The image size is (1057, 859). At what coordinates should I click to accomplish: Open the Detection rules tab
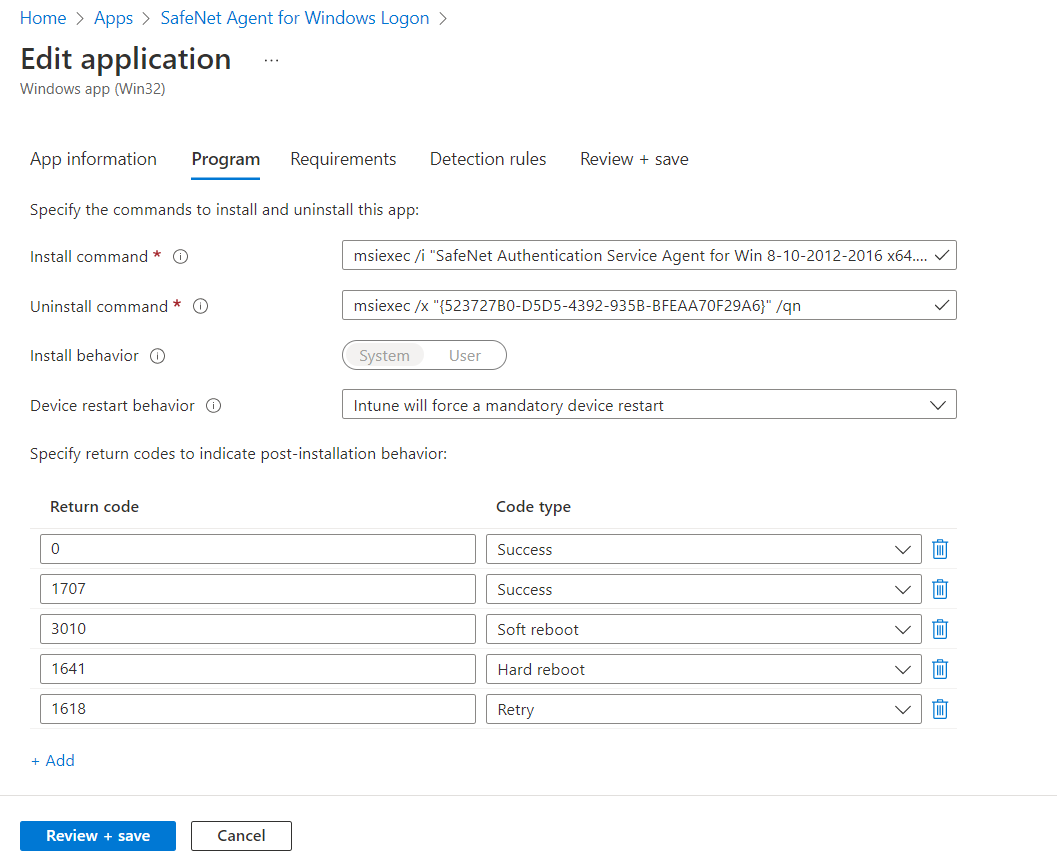pos(488,159)
